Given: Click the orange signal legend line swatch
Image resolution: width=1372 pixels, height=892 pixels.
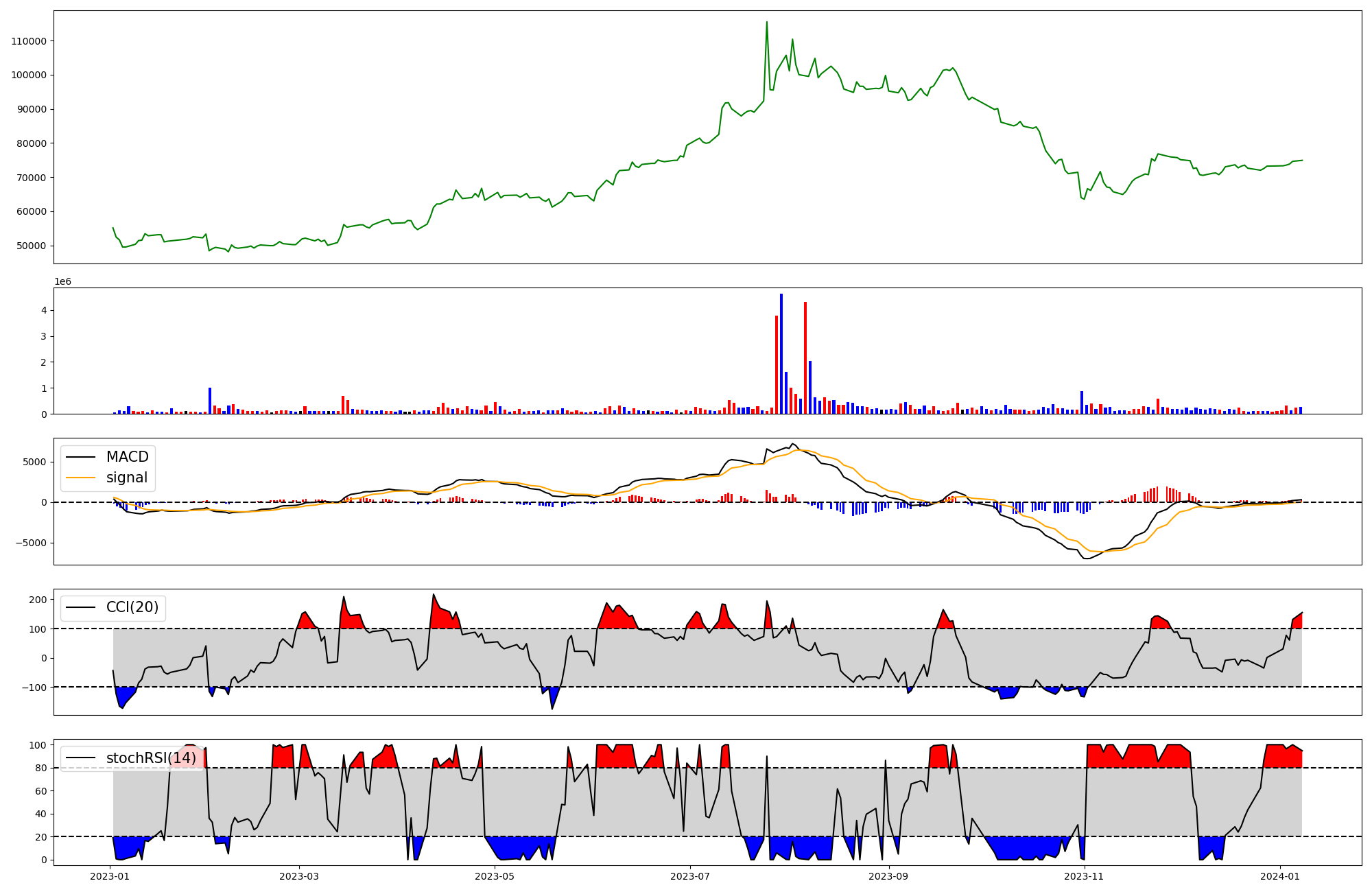Looking at the screenshot, I should click(x=80, y=478).
